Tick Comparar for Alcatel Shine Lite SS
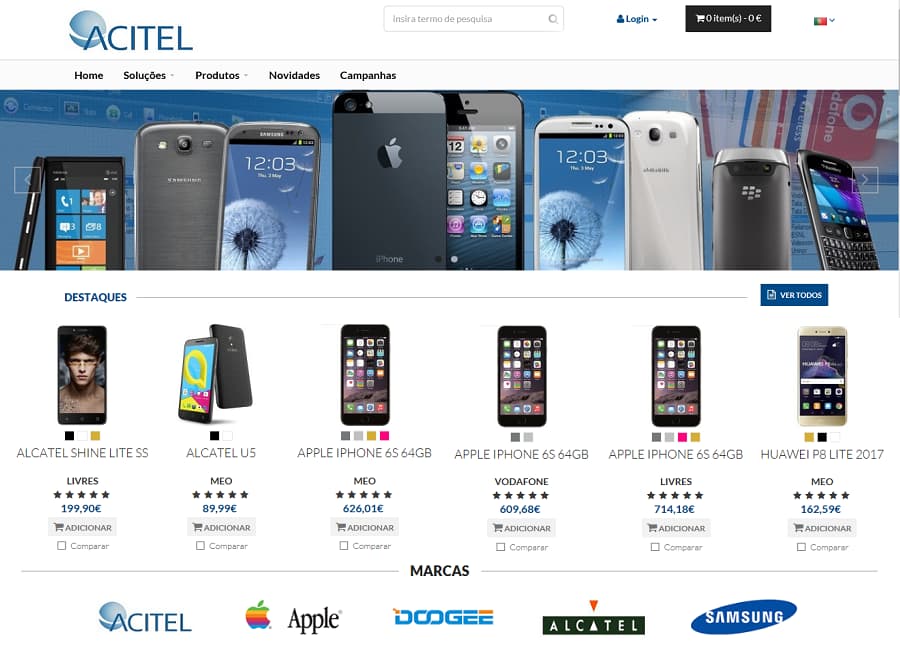Image resolution: width=900 pixels, height=648 pixels. coord(61,546)
